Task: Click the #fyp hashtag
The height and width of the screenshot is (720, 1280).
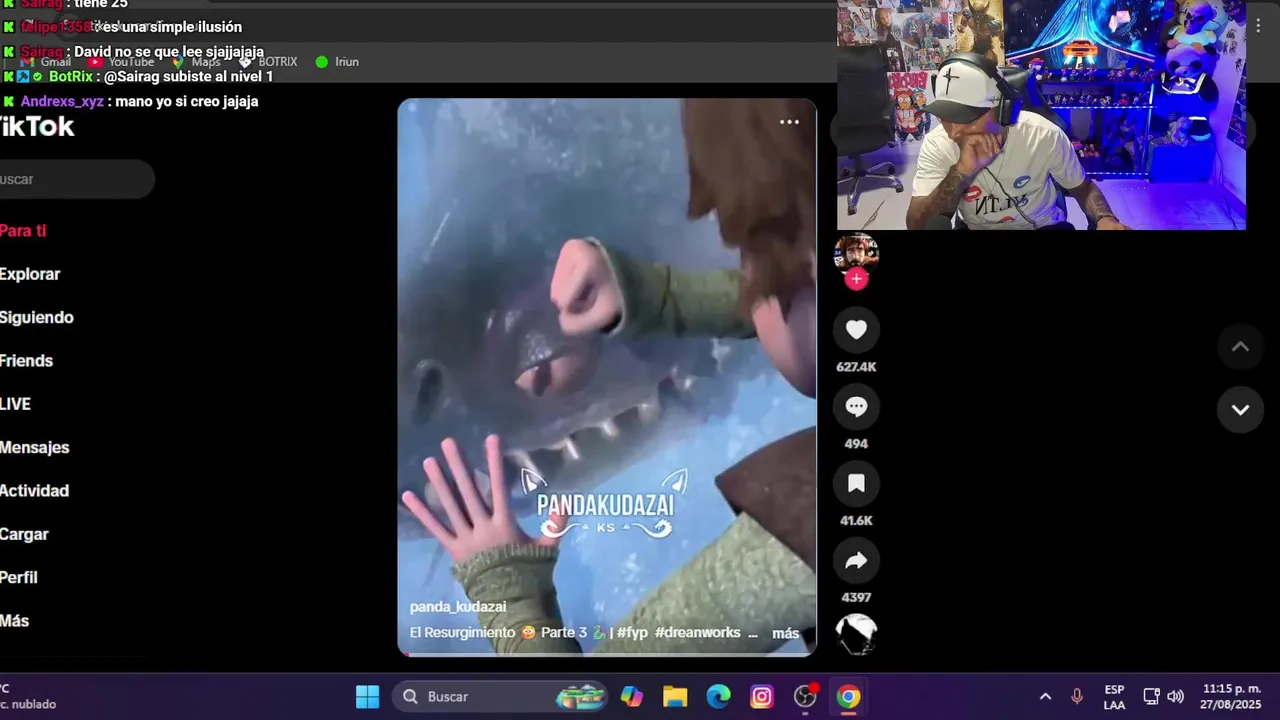Action: pos(632,633)
